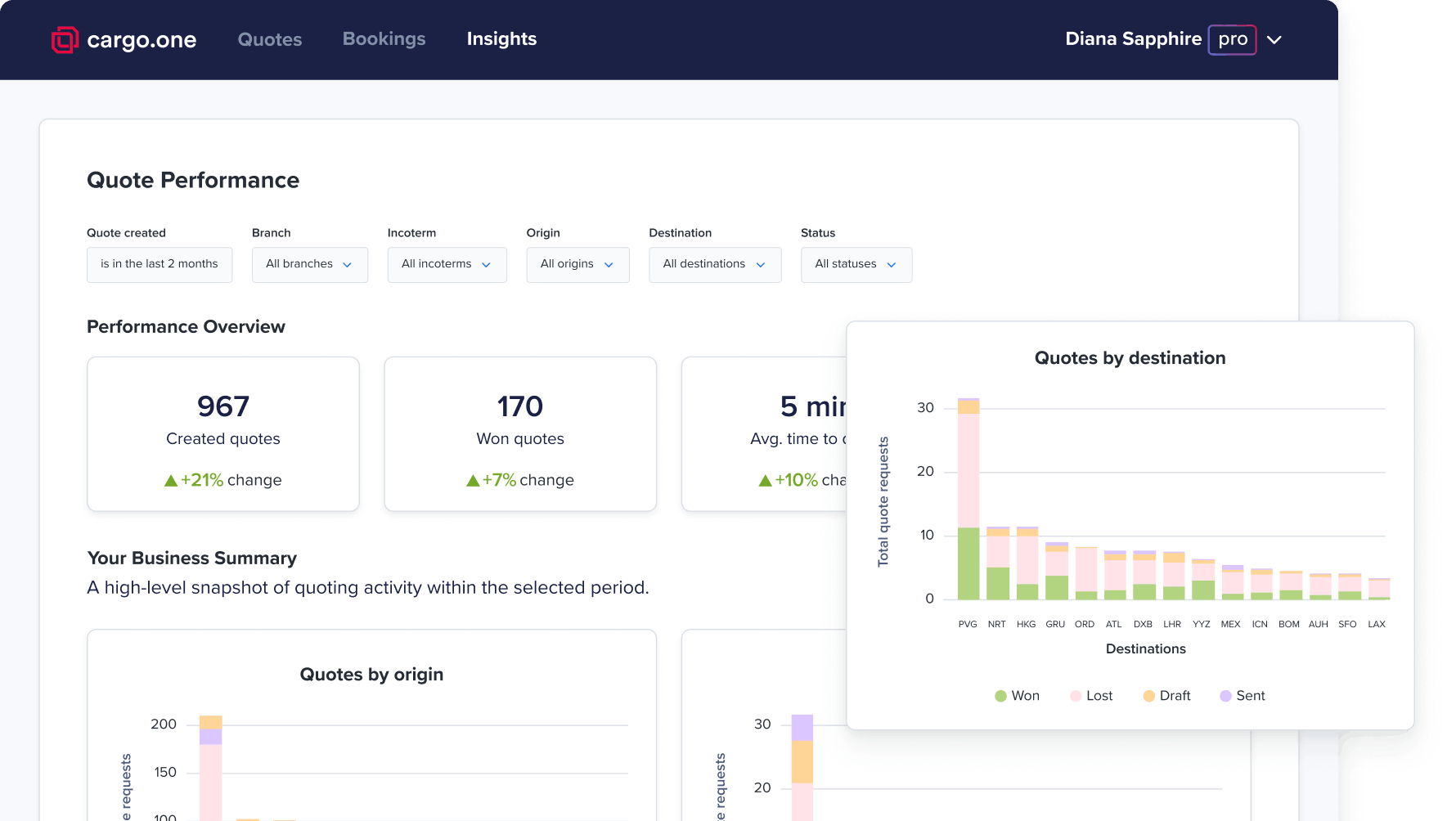Open the All branches dropdown
1456x821 pixels.
point(309,264)
